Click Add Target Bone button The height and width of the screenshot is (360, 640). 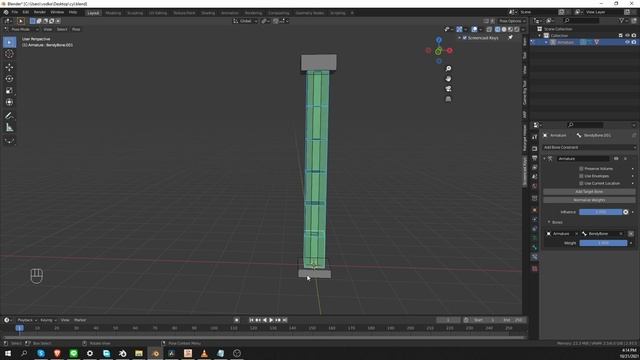click(x=589, y=191)
